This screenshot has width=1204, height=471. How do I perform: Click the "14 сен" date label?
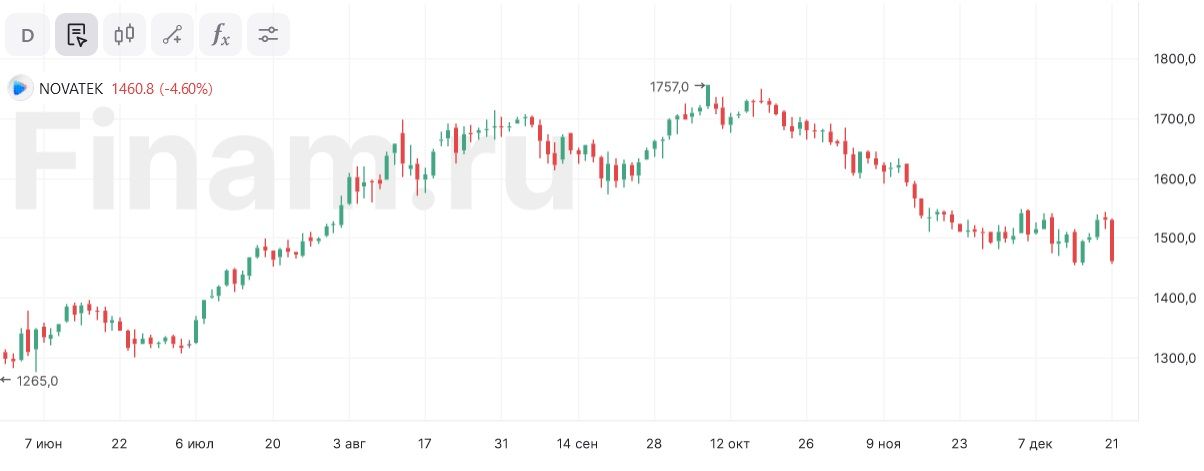tap(577, 443)
